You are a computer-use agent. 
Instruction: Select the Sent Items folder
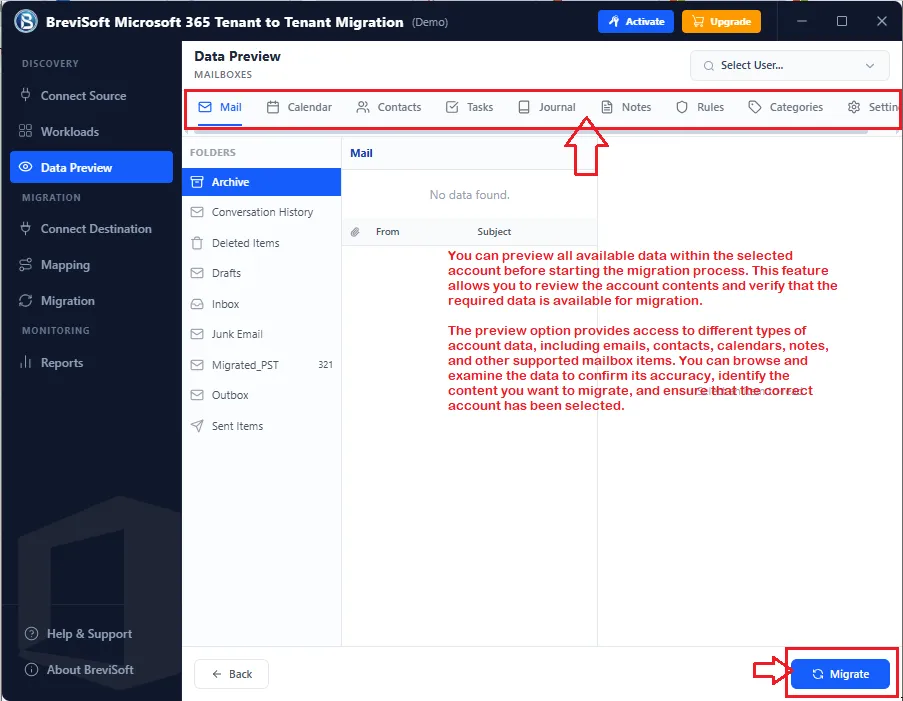(261, 426)
